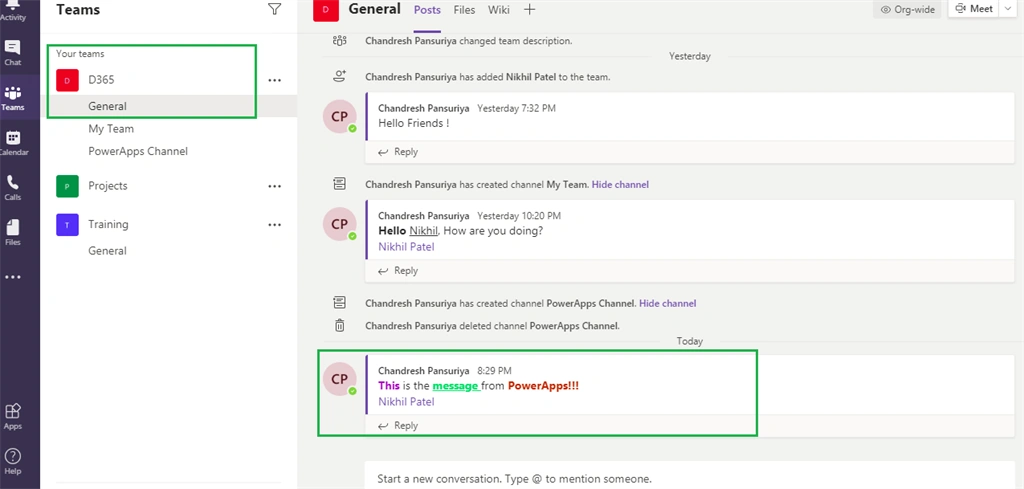This screenshot has width=1024, height=489.
Task: Open more options for D365 team
Action: point(275,80)
